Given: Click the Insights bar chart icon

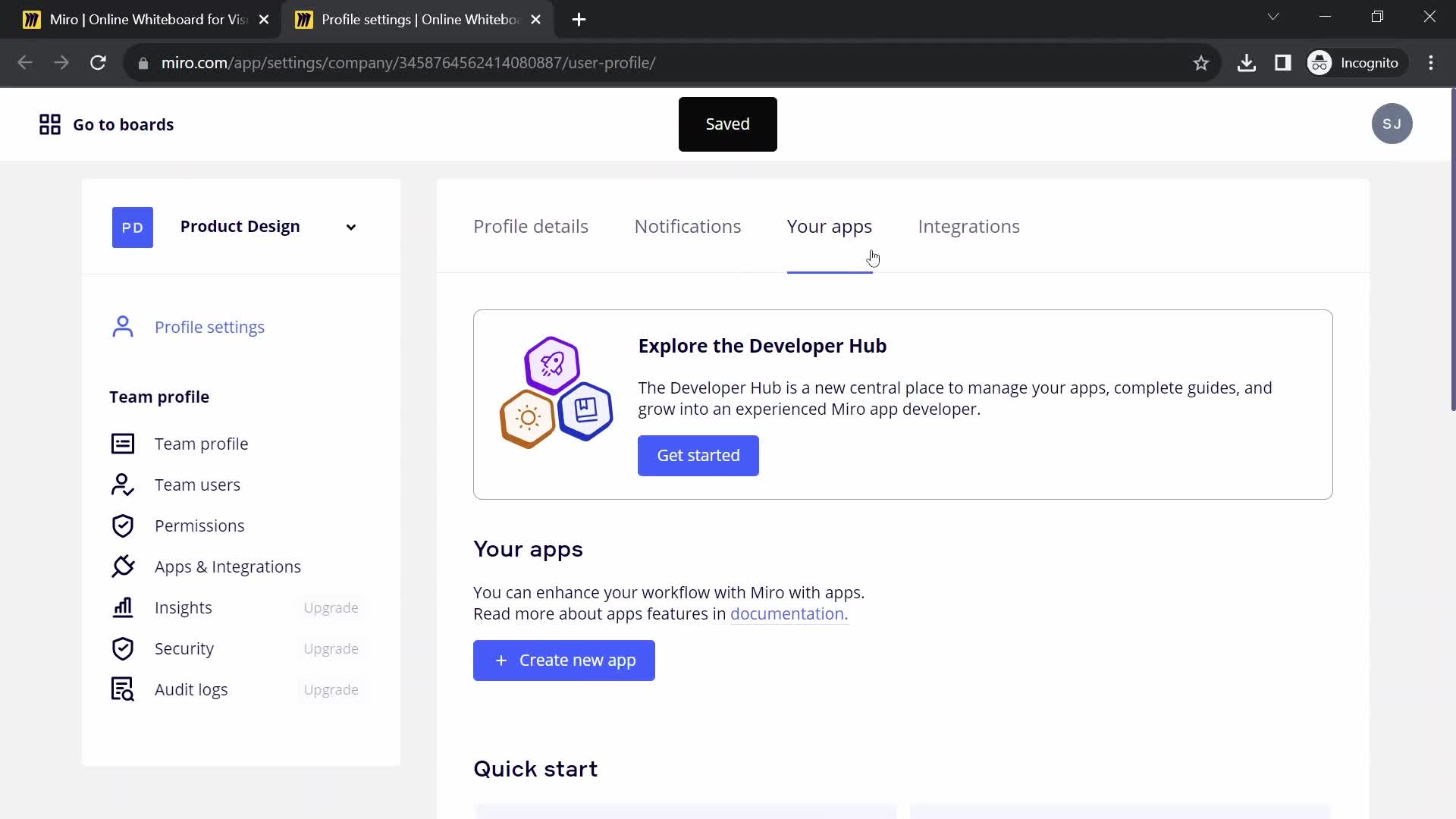Looking at the screenshot, I should (x=123, y=607).
